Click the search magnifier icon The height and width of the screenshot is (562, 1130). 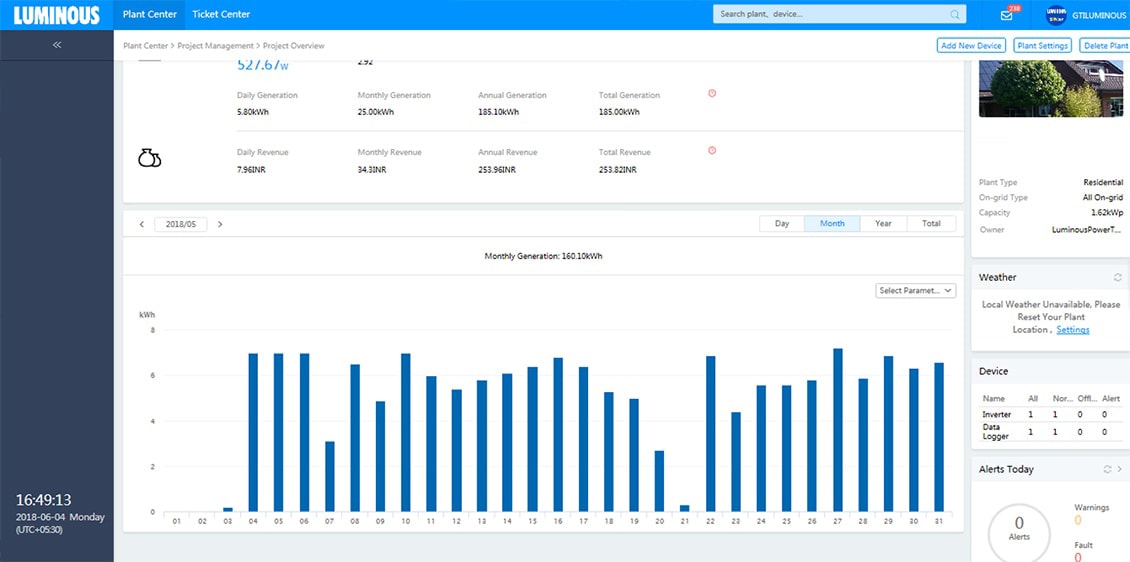pyautogui.click(x=955, y=14)
